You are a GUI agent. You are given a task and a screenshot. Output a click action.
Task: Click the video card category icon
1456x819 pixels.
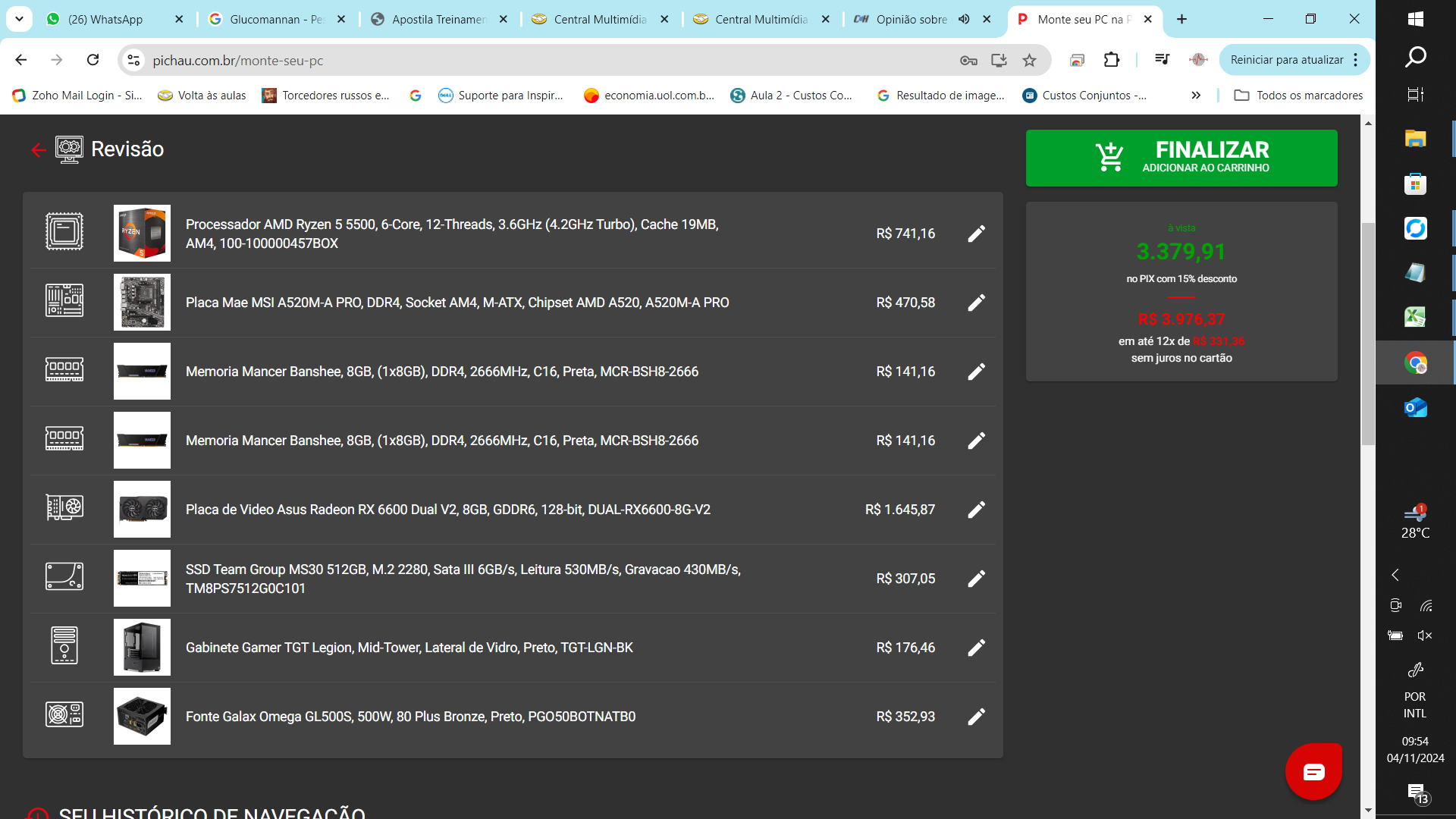64,507
